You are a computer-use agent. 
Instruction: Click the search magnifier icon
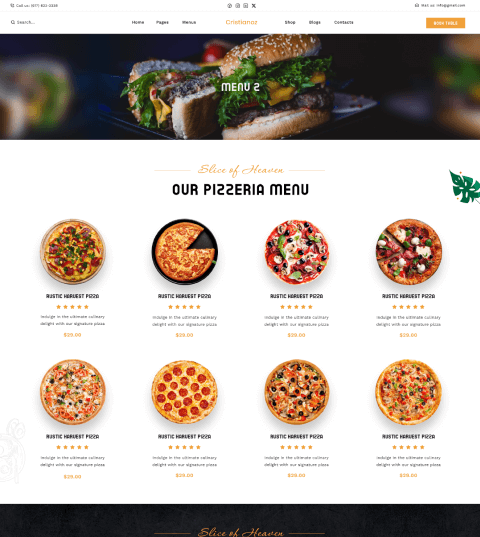tap(13, 22)
